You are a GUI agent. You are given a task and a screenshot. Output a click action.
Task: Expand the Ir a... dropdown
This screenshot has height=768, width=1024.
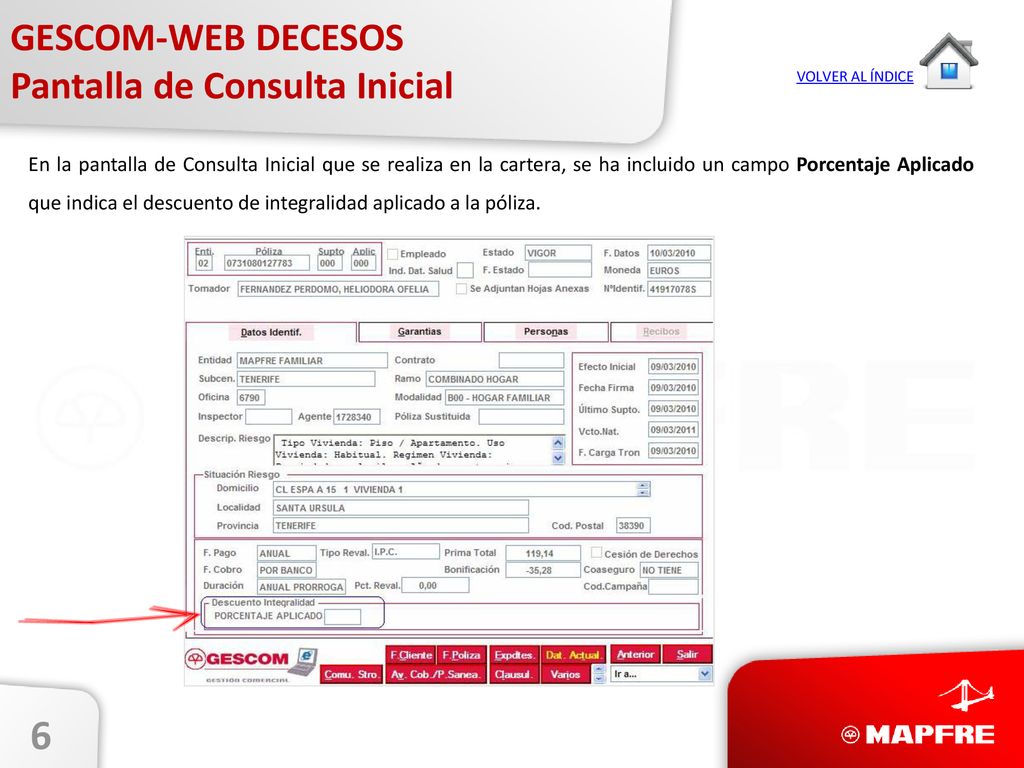pos(704,674)
